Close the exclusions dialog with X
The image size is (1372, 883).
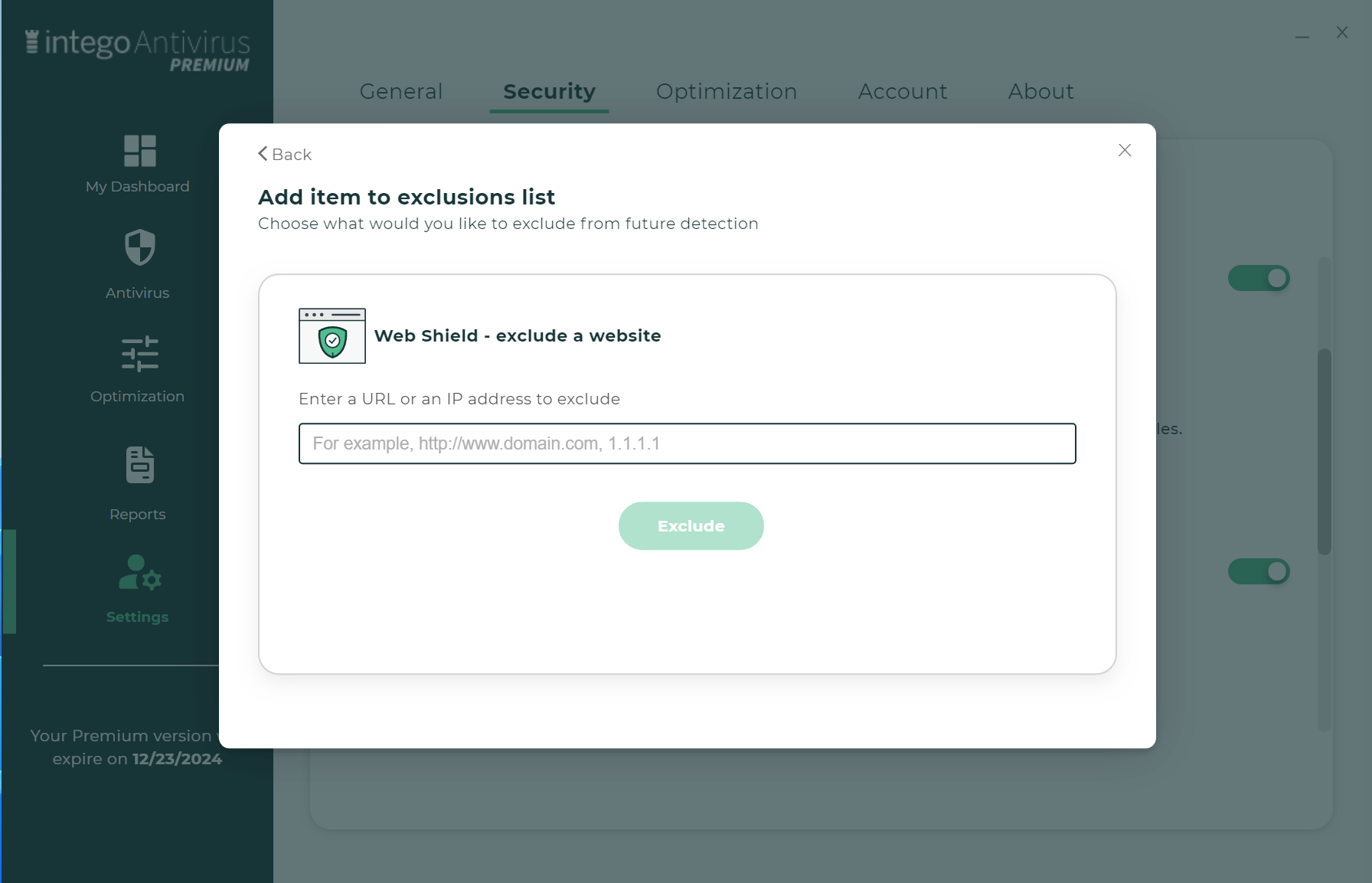coord(1125,150)
